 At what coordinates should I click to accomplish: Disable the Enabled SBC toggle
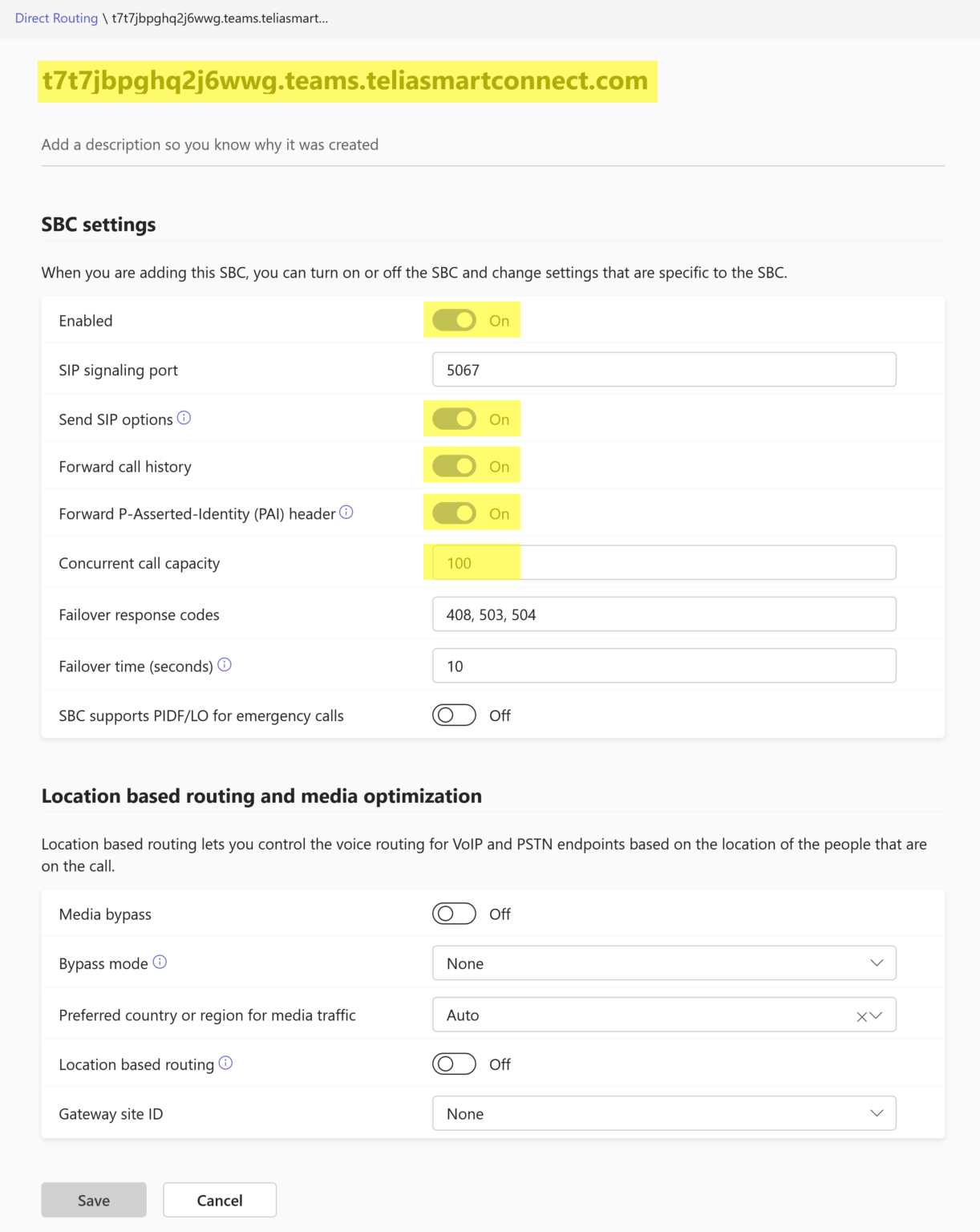pos(454,320)
